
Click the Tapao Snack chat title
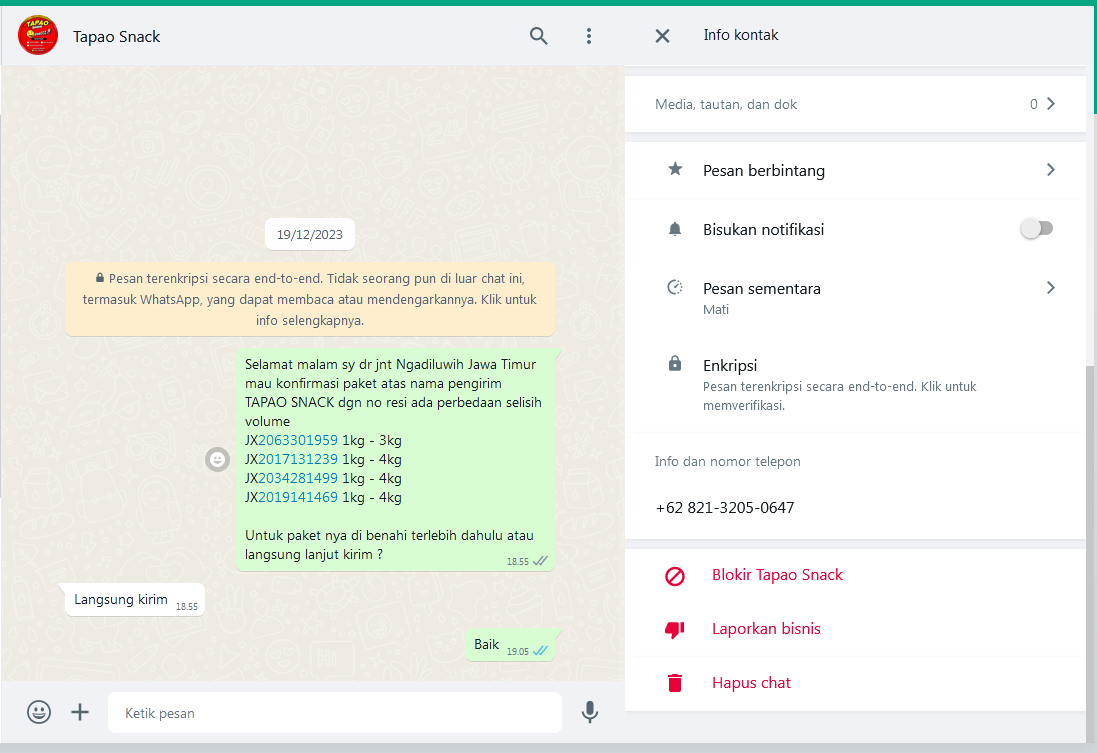[x=116, y=36]
